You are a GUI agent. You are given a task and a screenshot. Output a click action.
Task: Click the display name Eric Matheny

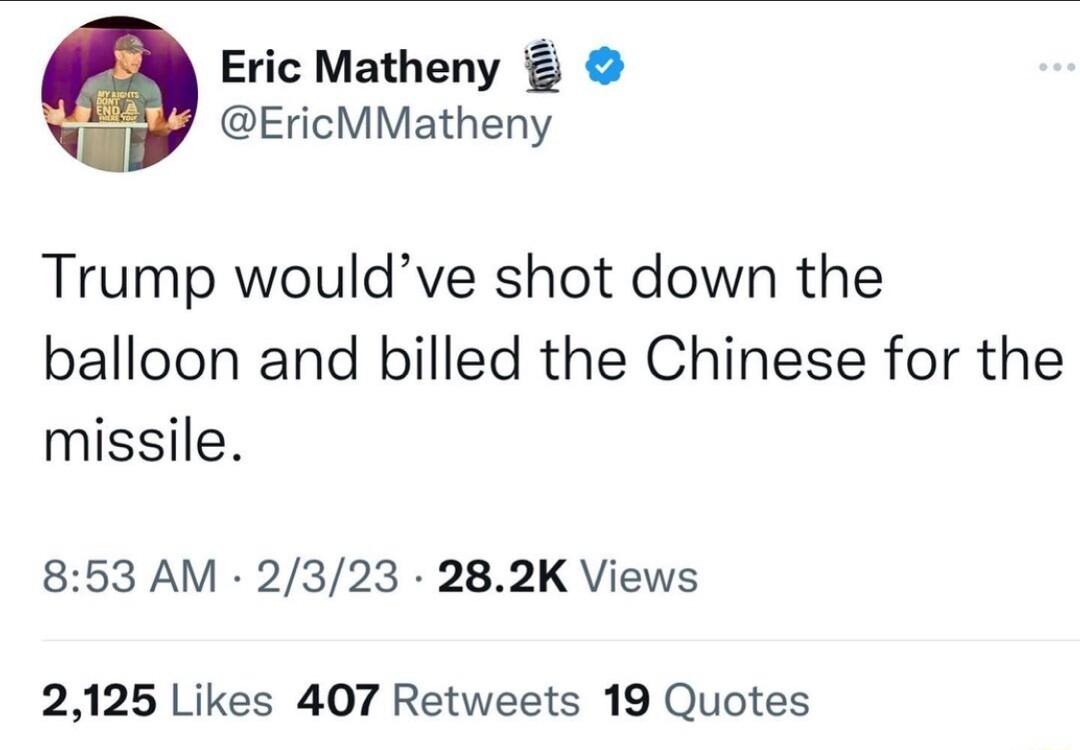(x=360, y=67)
